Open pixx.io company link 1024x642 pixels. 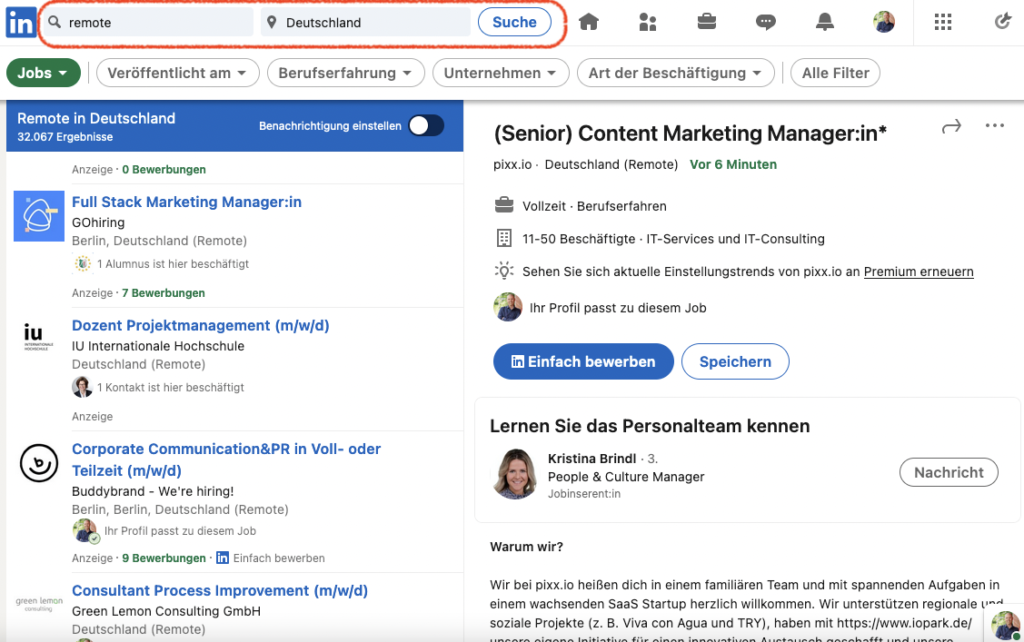[512, 165]
